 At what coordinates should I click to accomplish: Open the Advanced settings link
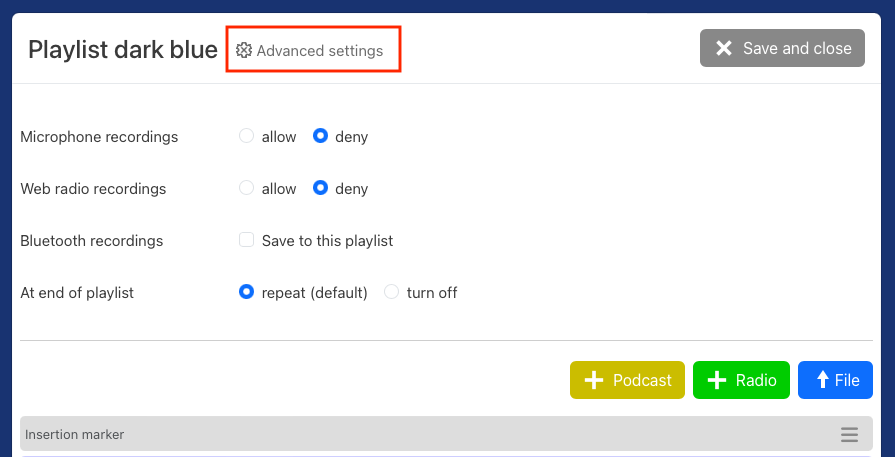pyautogui.click(x=319, y=51)
